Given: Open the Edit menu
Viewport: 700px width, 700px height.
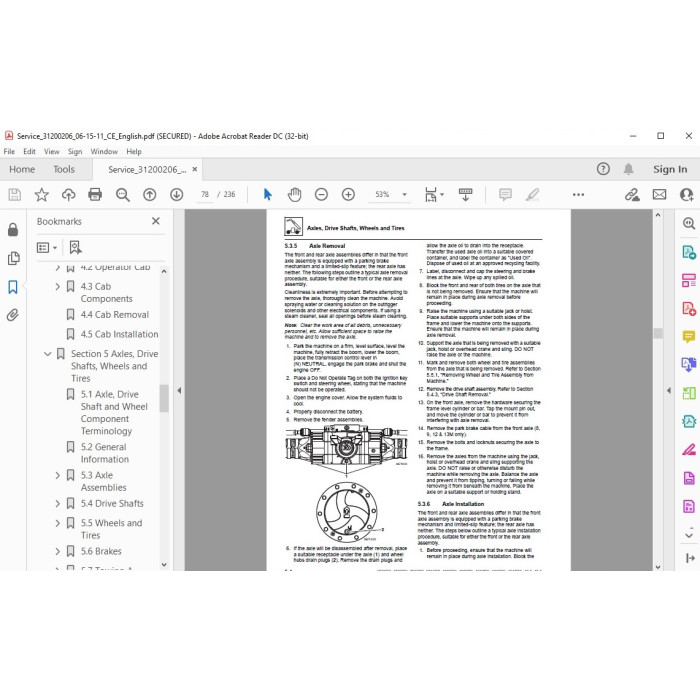Looking at the screenshot, I should [x=29, y=152].
